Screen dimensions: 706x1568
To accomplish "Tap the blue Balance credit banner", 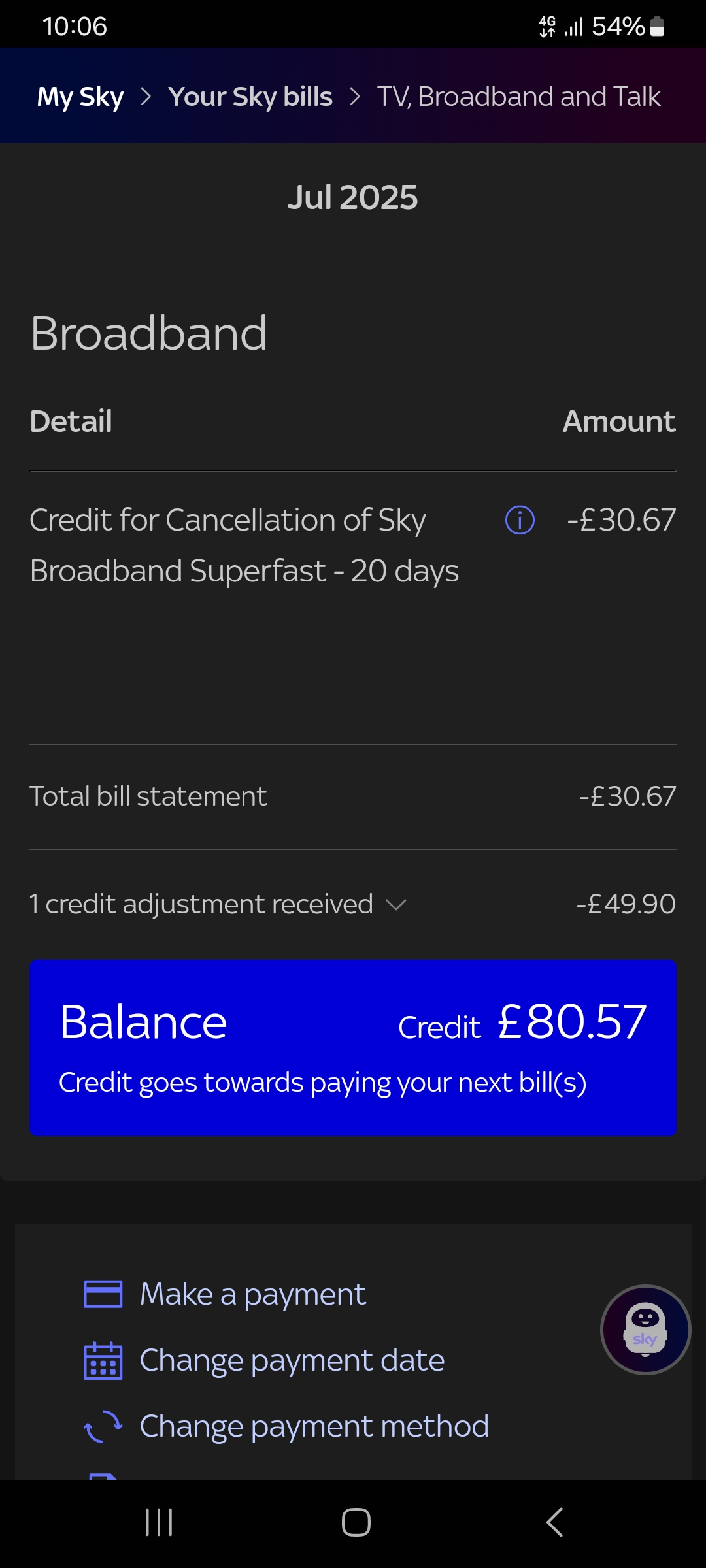I will click(x=353, y=1047).
